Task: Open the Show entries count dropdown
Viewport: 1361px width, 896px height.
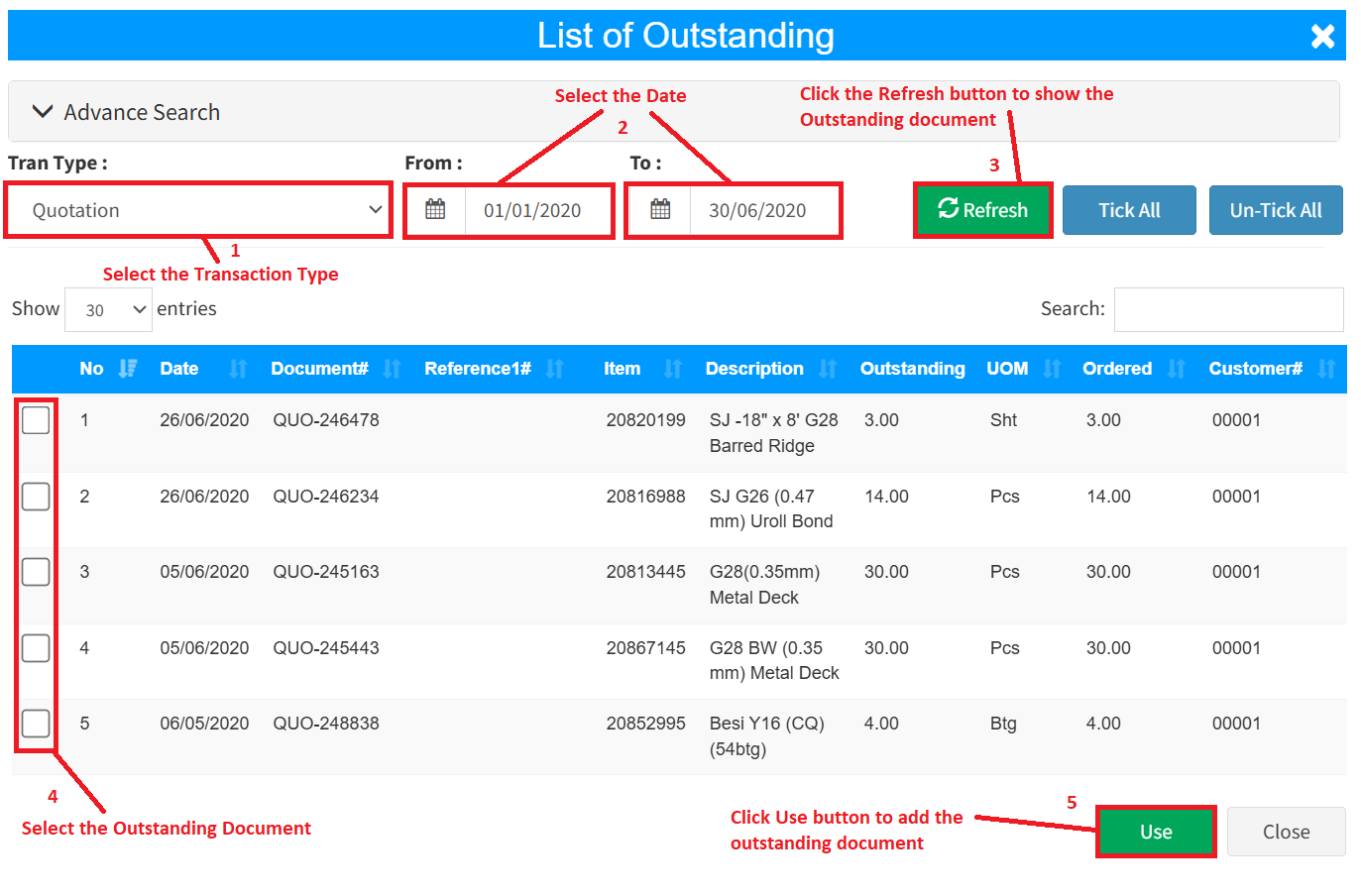Action: pyautogui.click(x=108, y=310)
